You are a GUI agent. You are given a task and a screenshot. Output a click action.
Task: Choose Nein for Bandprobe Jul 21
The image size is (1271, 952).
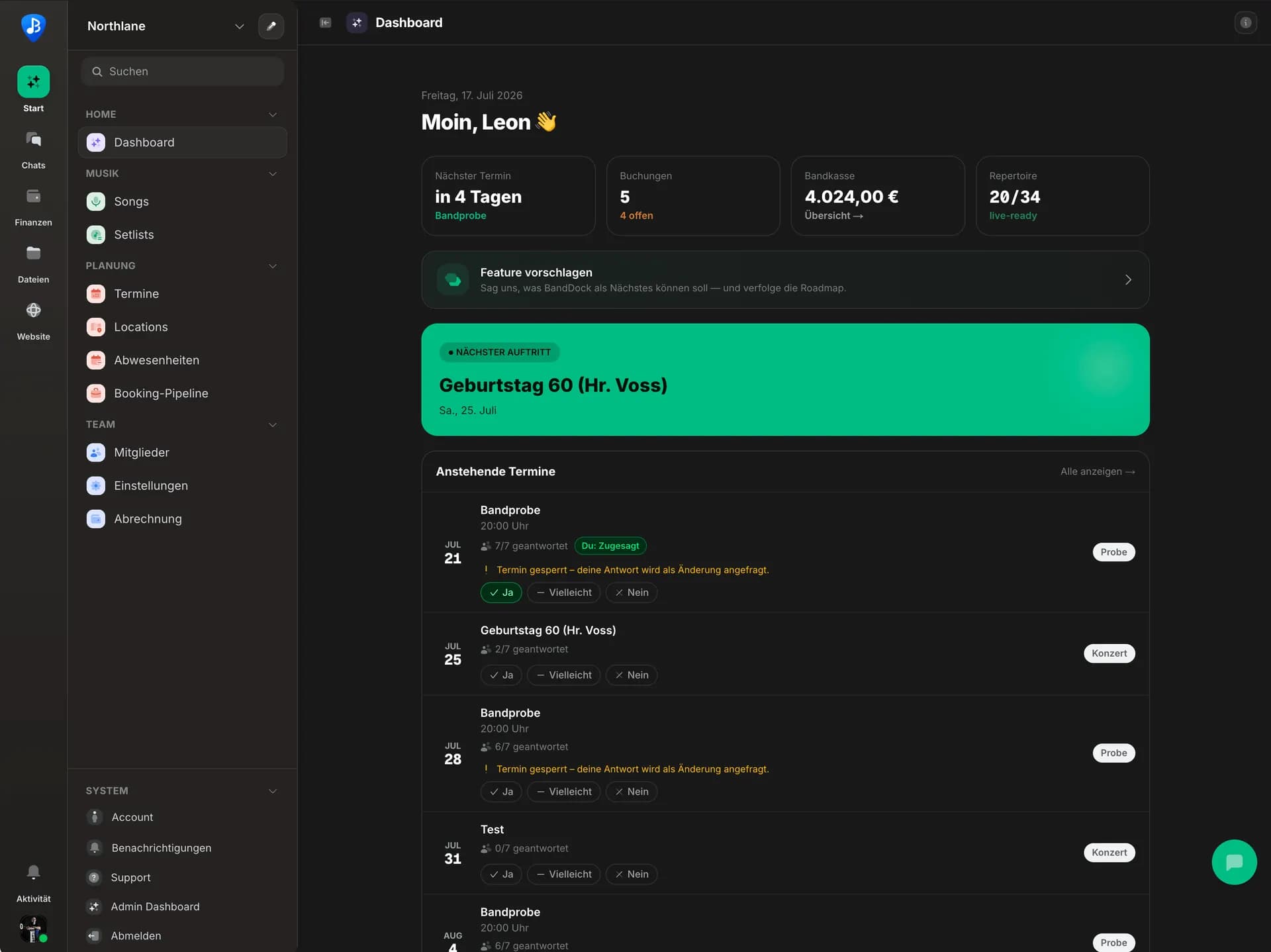point(632,592)
